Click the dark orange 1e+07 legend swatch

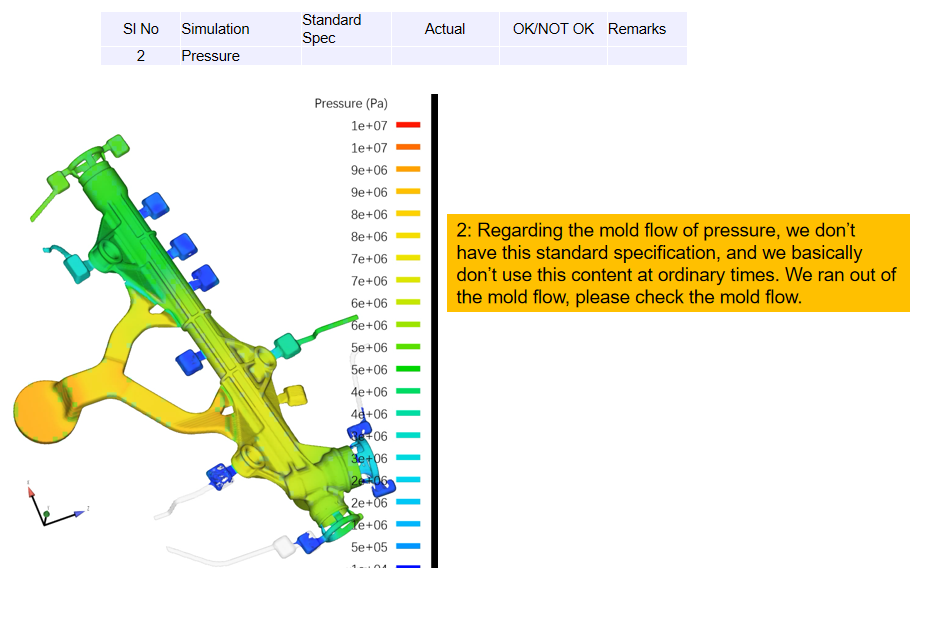tap(408, 147)
